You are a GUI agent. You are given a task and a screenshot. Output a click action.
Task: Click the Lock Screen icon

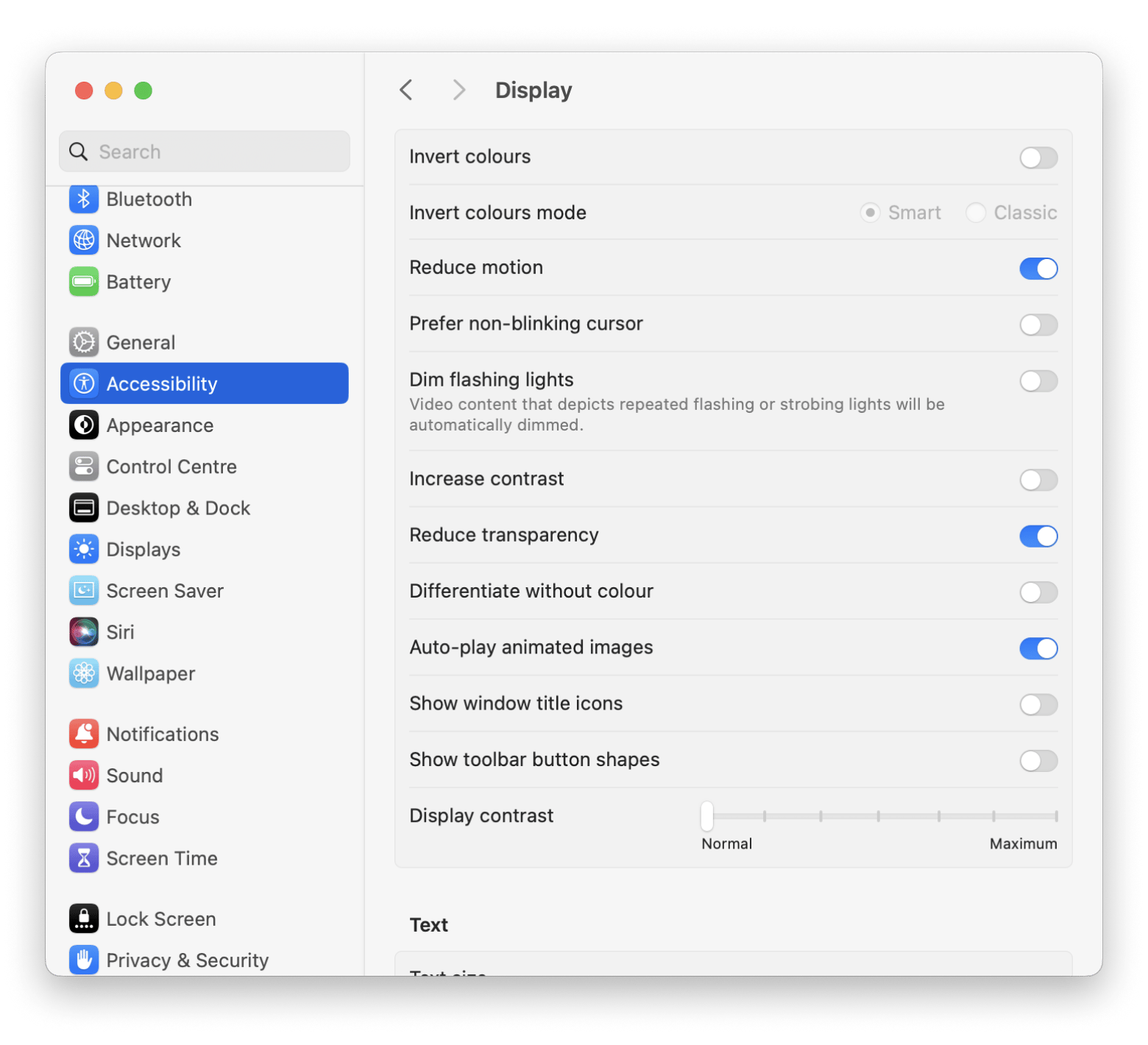(x=84, y=918)
